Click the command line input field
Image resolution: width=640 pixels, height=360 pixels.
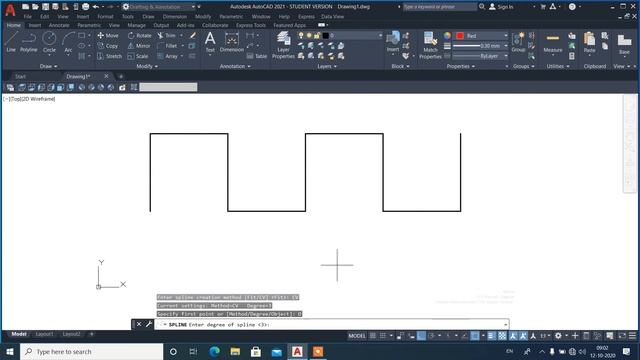tap(331, 324)
